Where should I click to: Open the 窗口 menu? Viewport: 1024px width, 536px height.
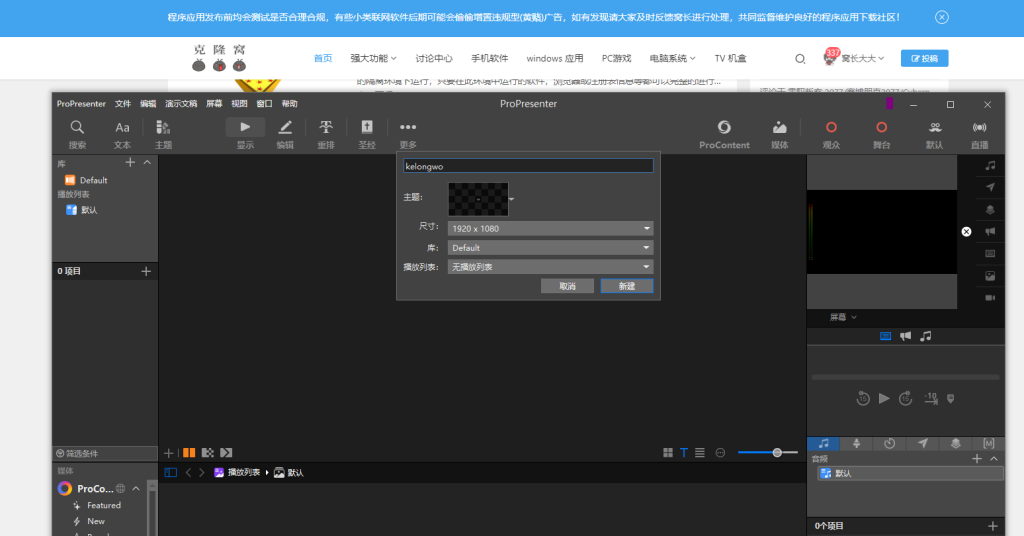pos(264,104)
